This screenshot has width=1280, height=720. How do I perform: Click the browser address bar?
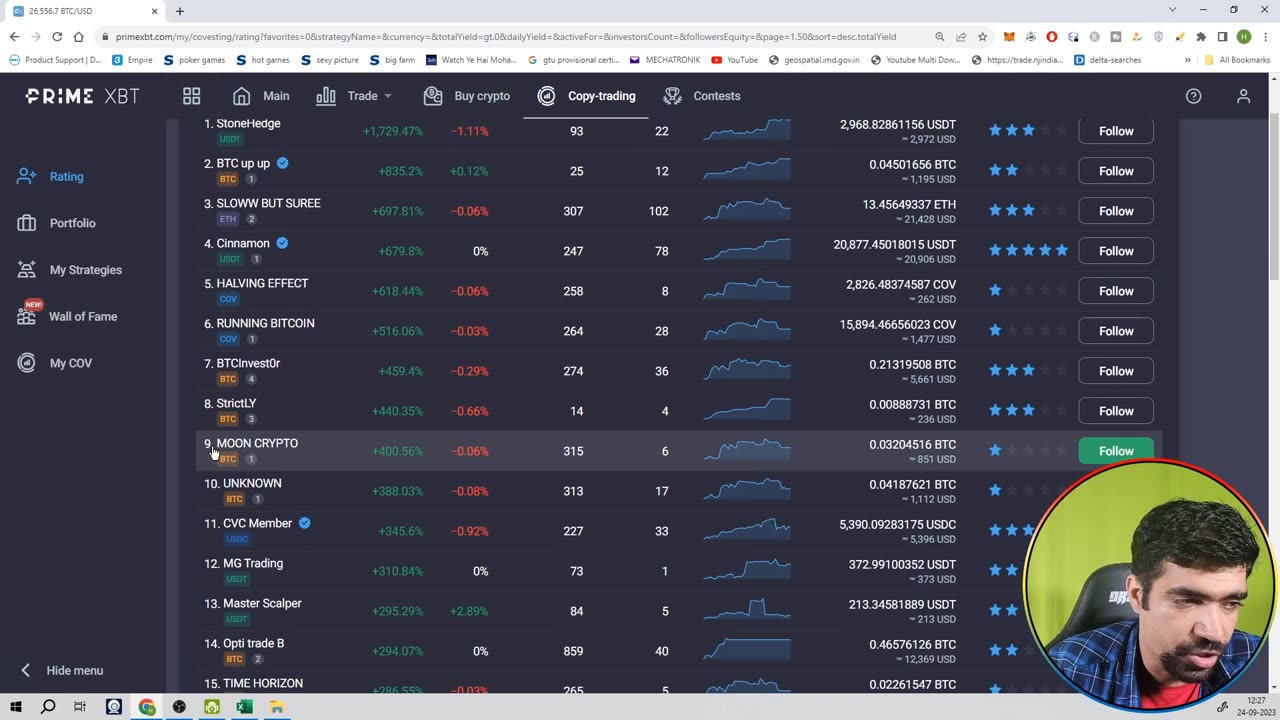tap(505, 37)
